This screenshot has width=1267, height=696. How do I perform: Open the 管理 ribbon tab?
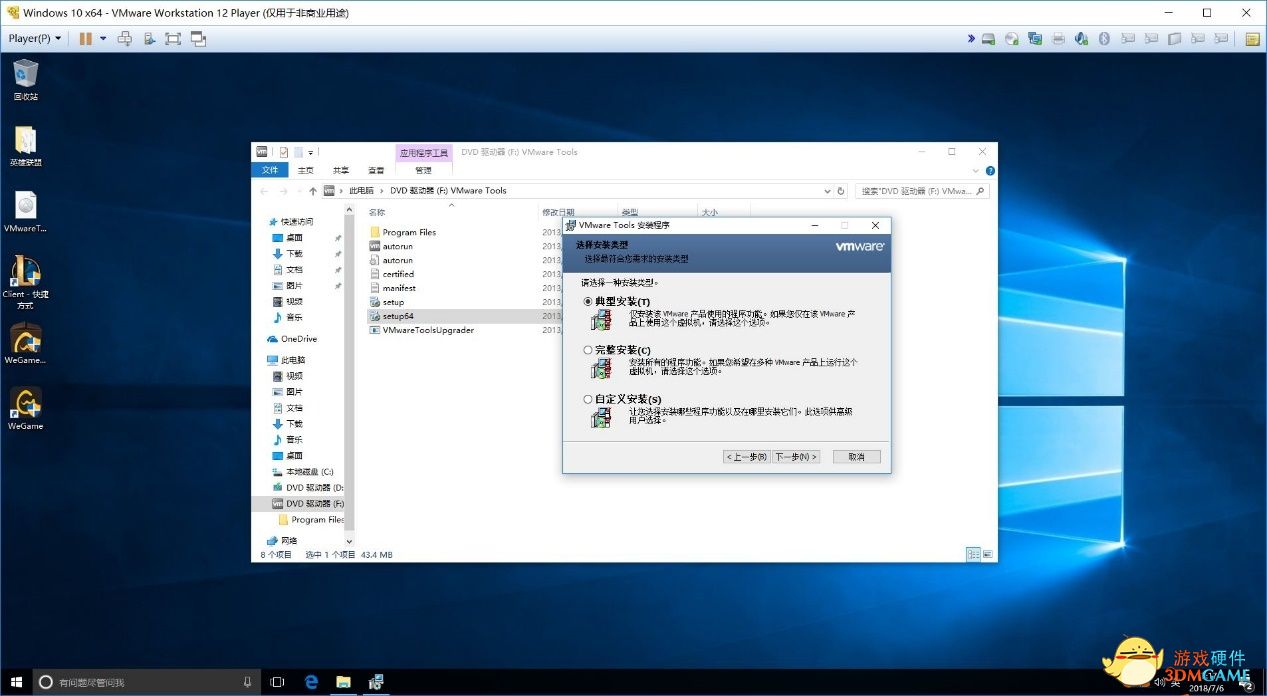[424, 170]
